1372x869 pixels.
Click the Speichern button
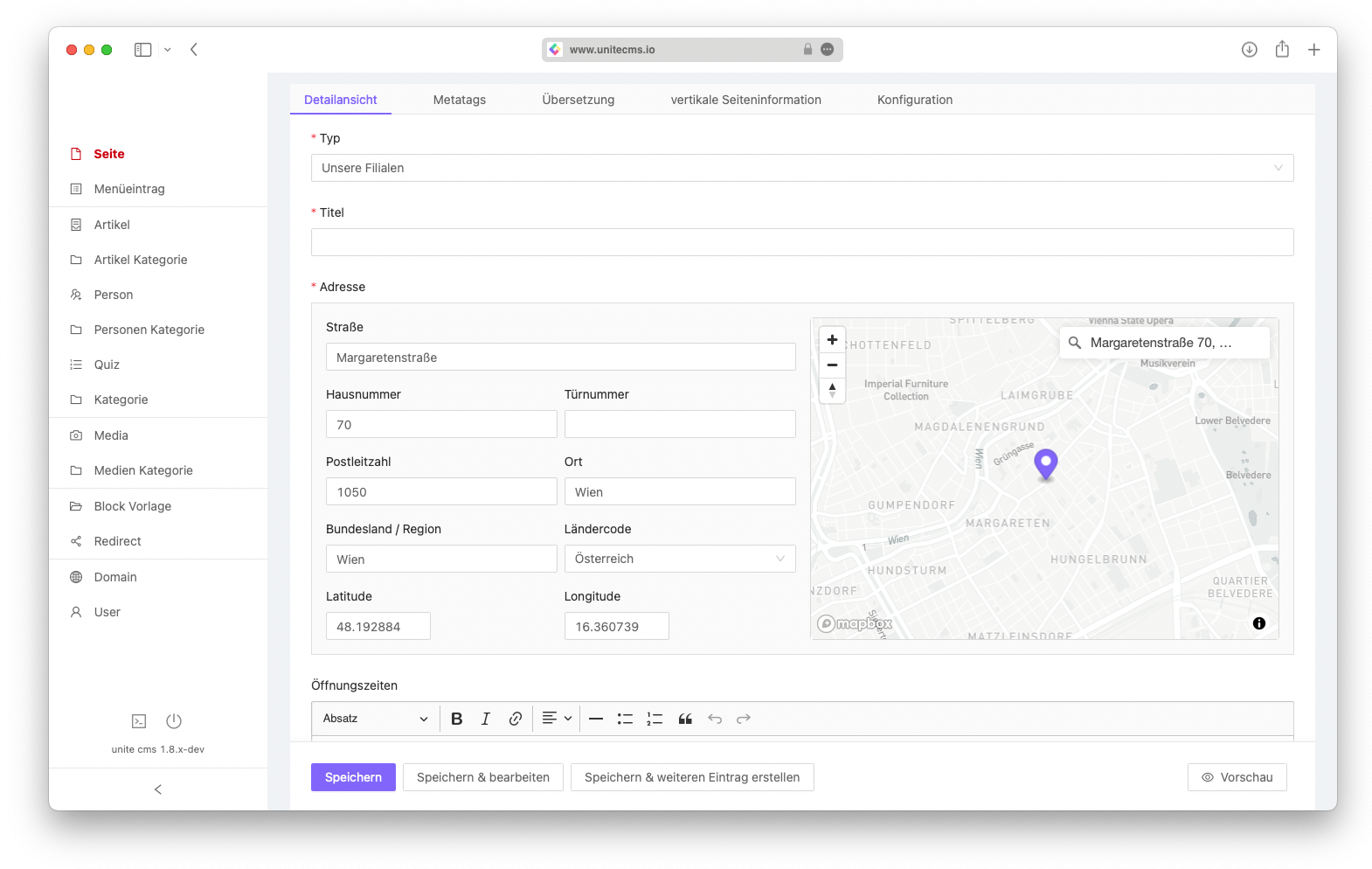353,777
